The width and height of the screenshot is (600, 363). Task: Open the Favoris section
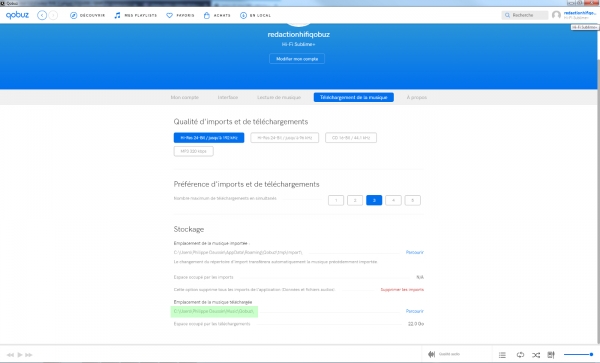pos(180,15)
